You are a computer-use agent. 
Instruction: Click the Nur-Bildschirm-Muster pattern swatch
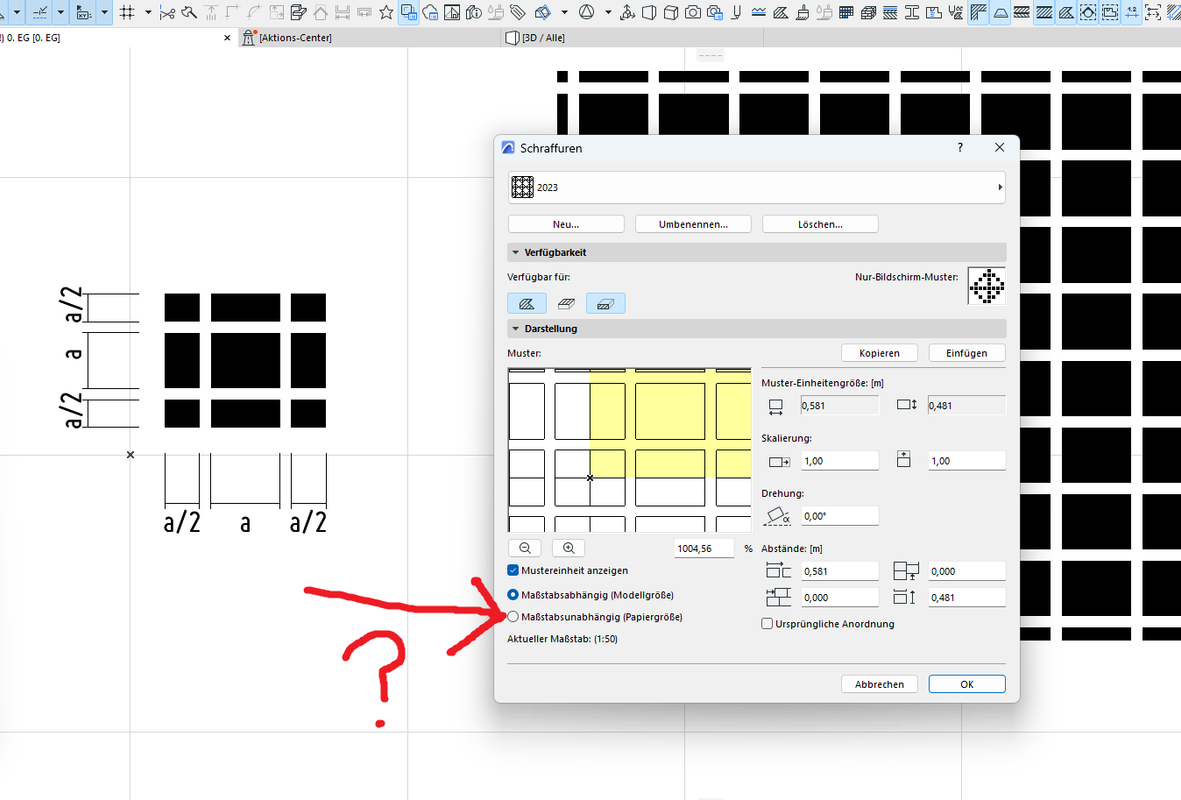tap(987, 286)
